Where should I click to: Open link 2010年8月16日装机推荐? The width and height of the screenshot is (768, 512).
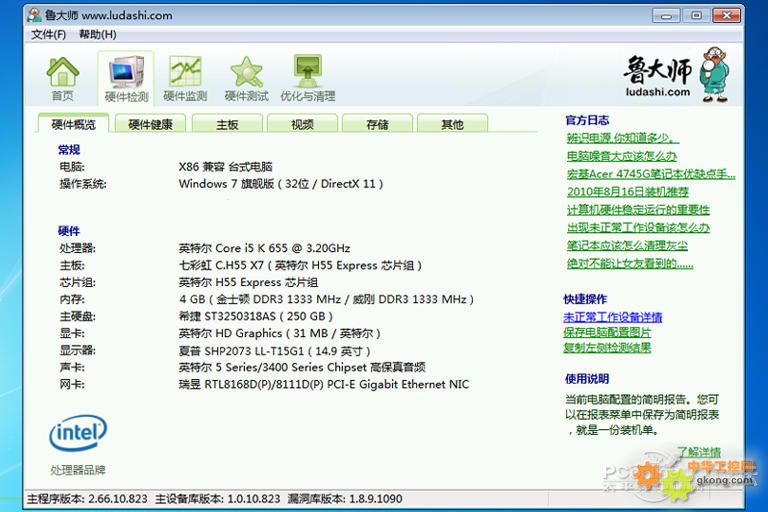click(628, 192)
